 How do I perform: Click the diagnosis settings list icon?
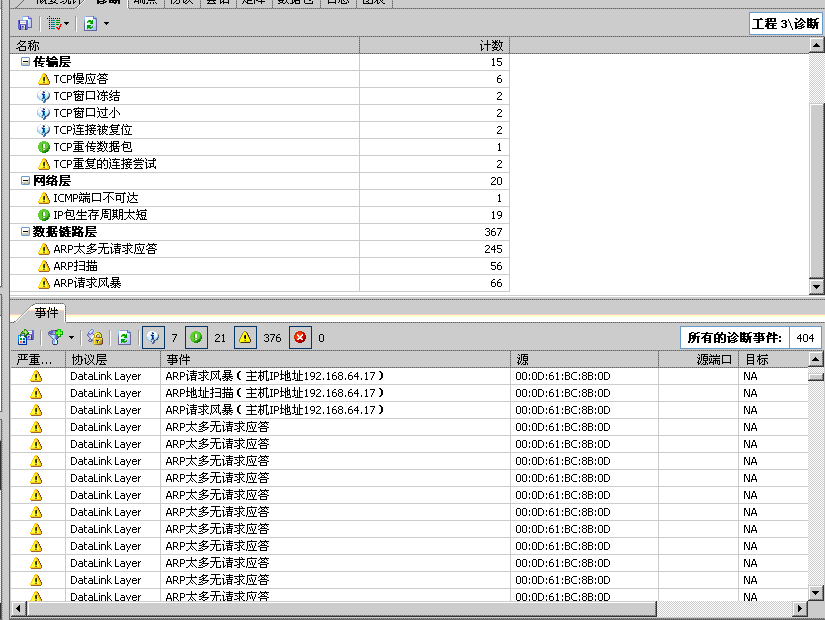coord(54,24)
